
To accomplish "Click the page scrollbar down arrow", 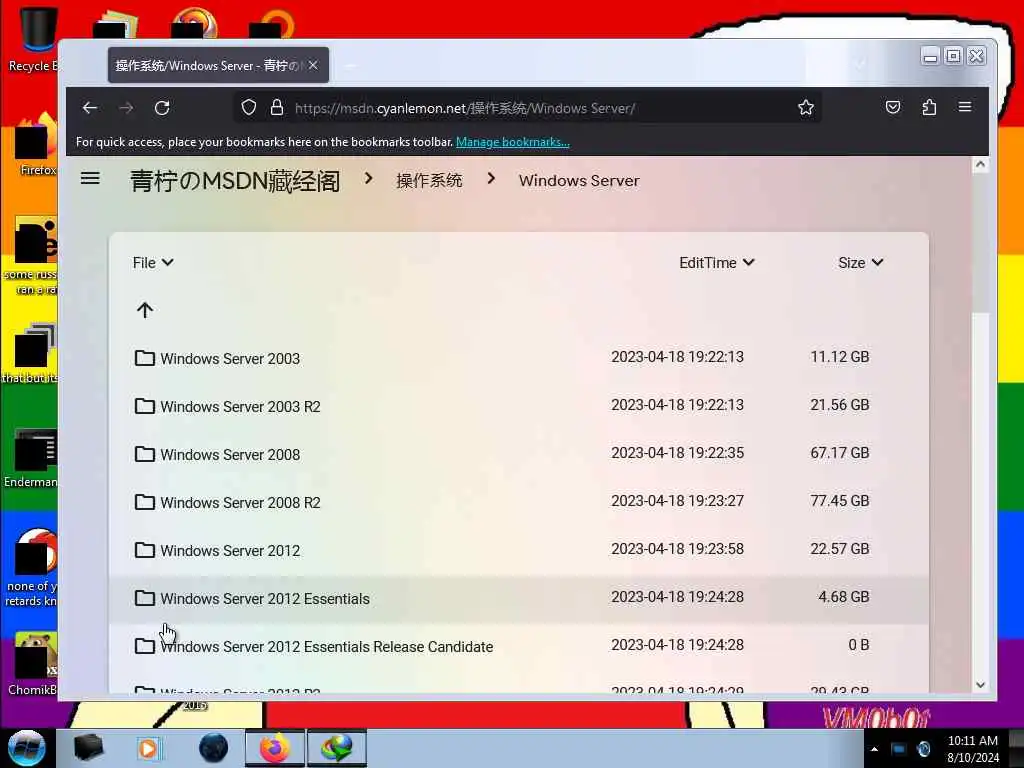I will (980, 685).
